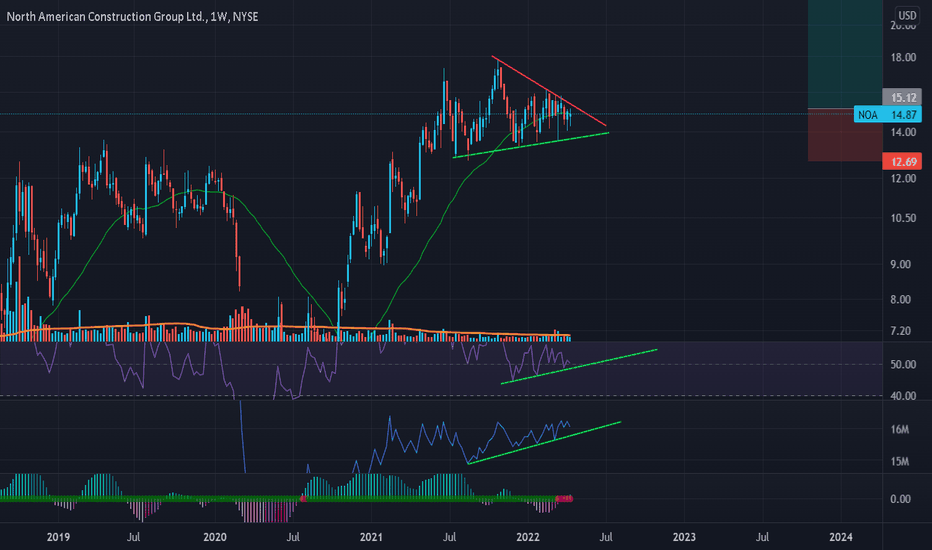
Task: Select the green trendline on the 16M/15M pane
Action: [544, 442]
